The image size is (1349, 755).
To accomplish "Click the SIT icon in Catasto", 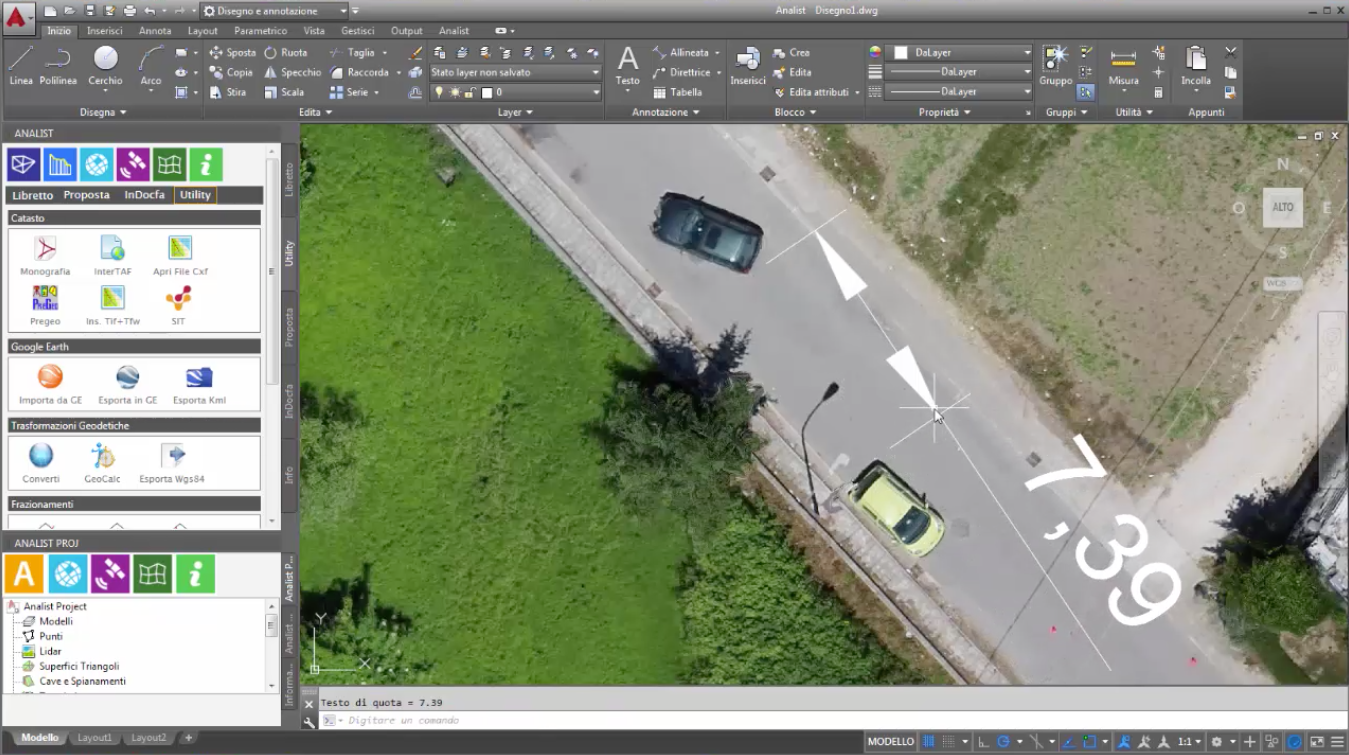I will coord(178,305).
